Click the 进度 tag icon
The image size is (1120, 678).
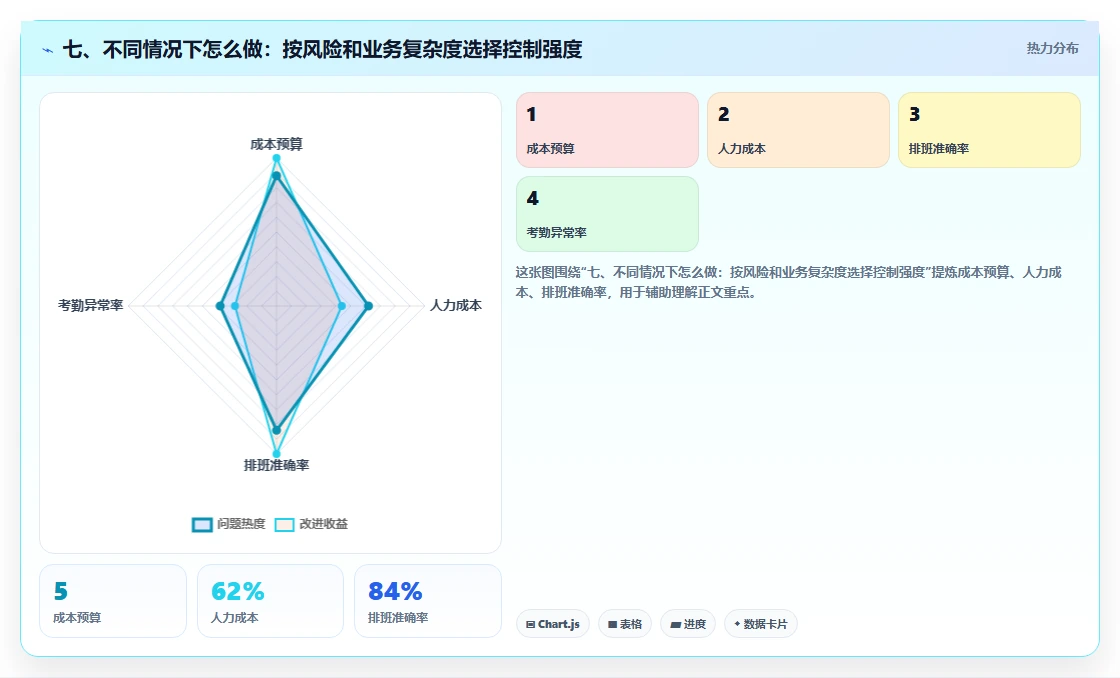tap(675, 624)
